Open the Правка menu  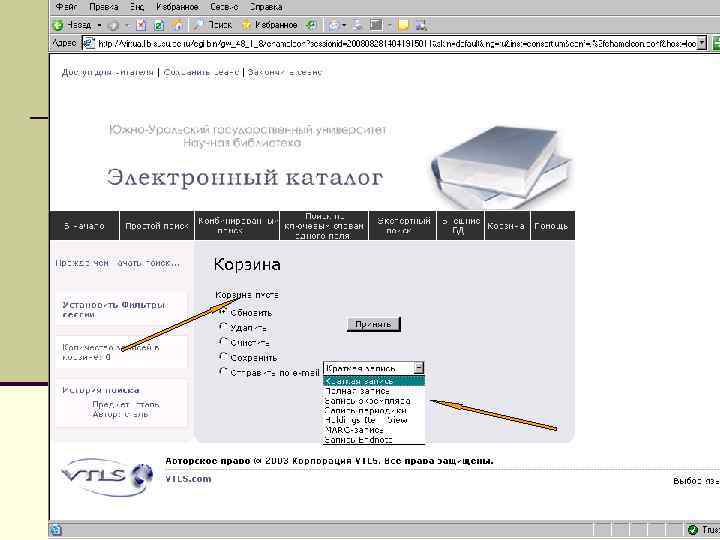pyautogui.click(x=104, y=7)
